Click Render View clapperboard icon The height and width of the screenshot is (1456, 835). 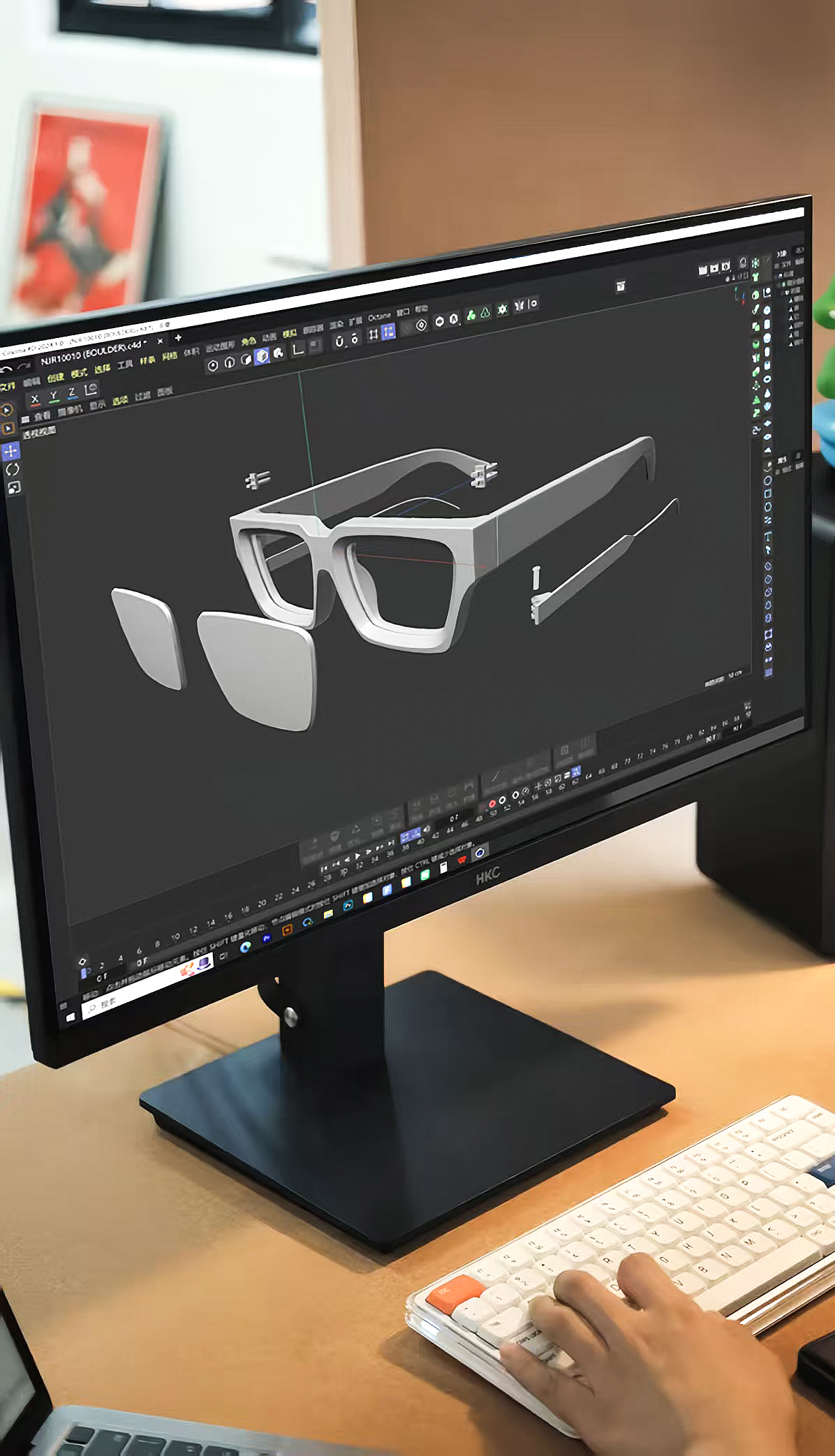tap(703, 270)
